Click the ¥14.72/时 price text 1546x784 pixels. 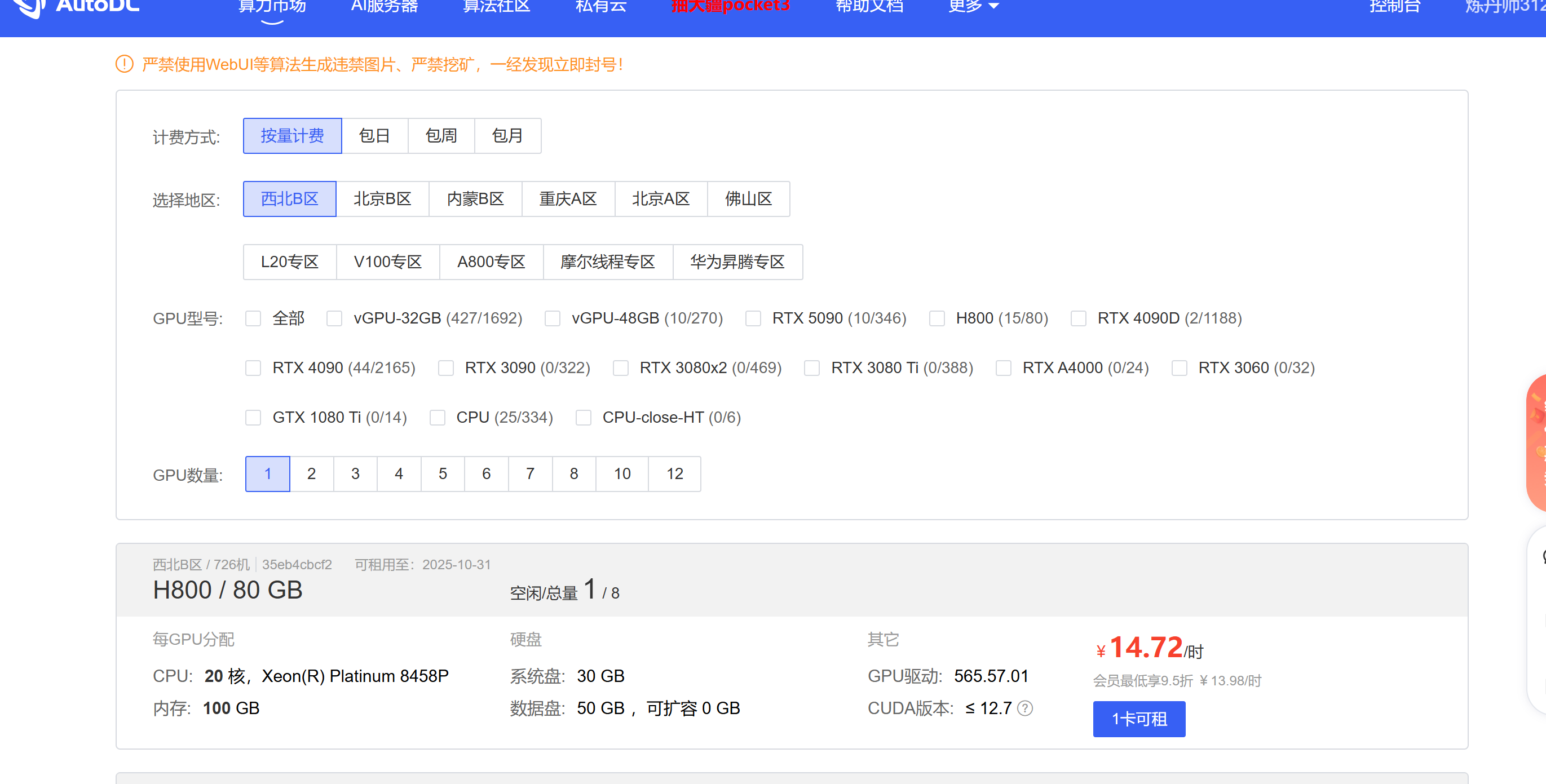1149,648
